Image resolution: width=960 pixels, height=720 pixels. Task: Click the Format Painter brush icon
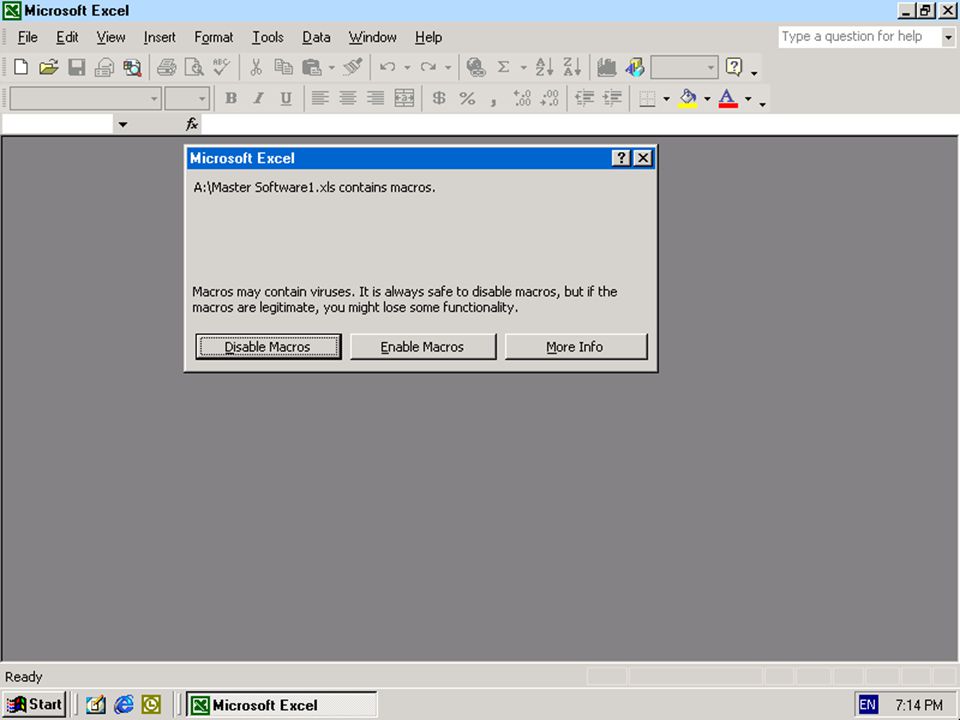(353, 67)
